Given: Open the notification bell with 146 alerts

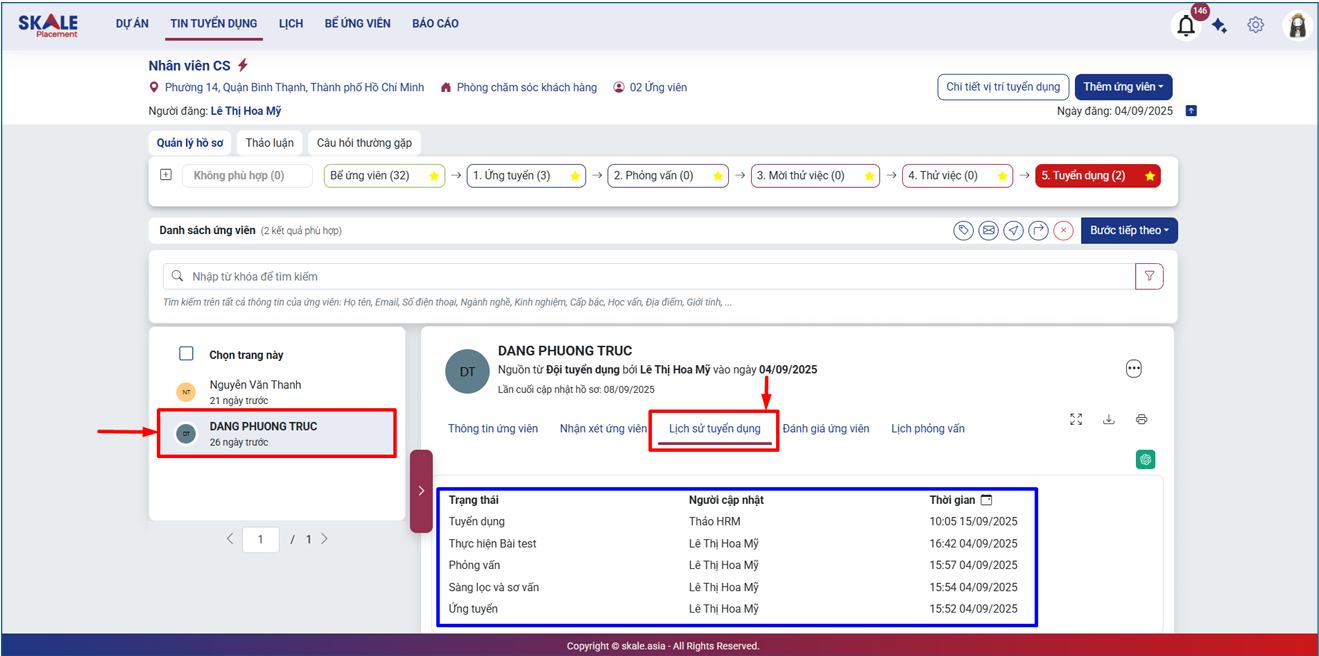Looking at the screenshot, I should pos(1186,26).
